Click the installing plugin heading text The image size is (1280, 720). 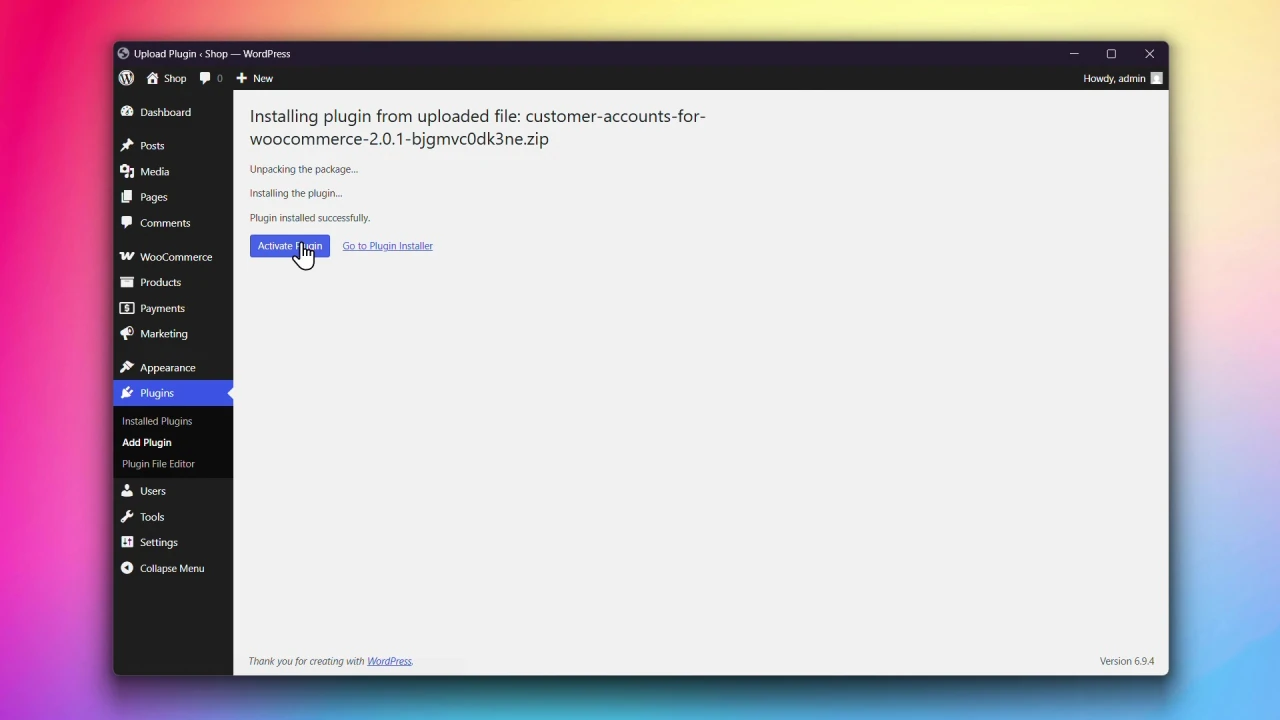pyautogui.click(x=478, y=127)
